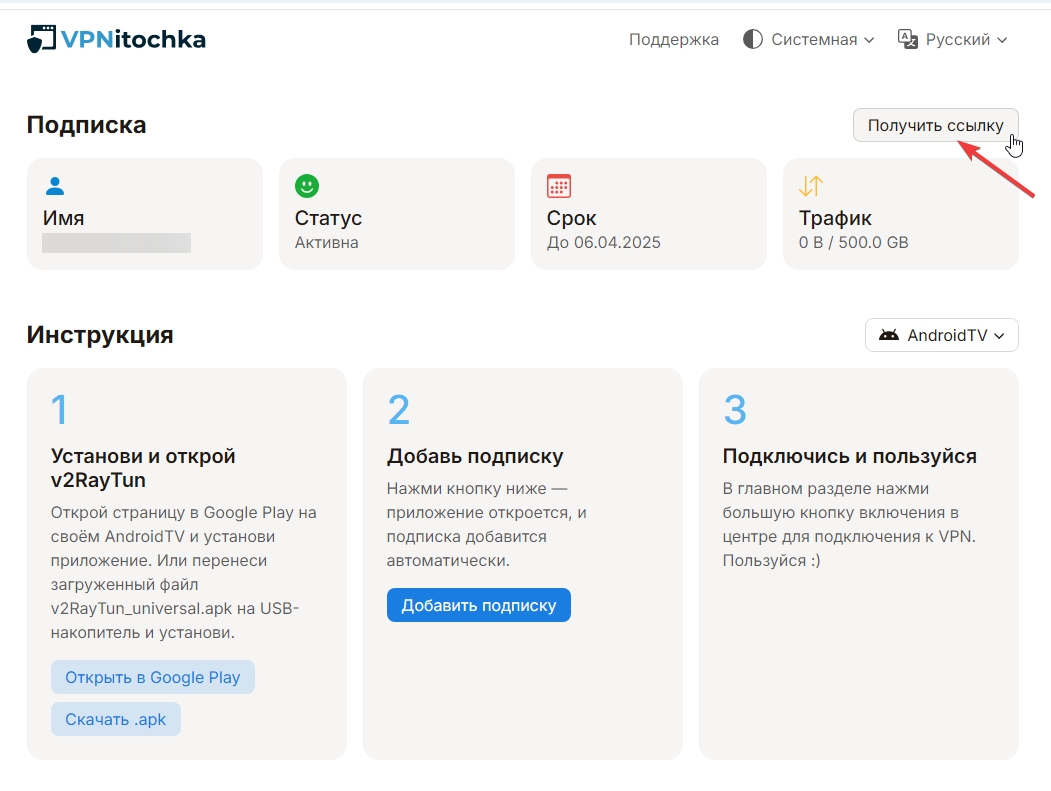Viewport: 1051px width, 791px height.
Task: Click the Трафик usage value 0 B / 500.0 GB
Action: click(x=853, y=243)
